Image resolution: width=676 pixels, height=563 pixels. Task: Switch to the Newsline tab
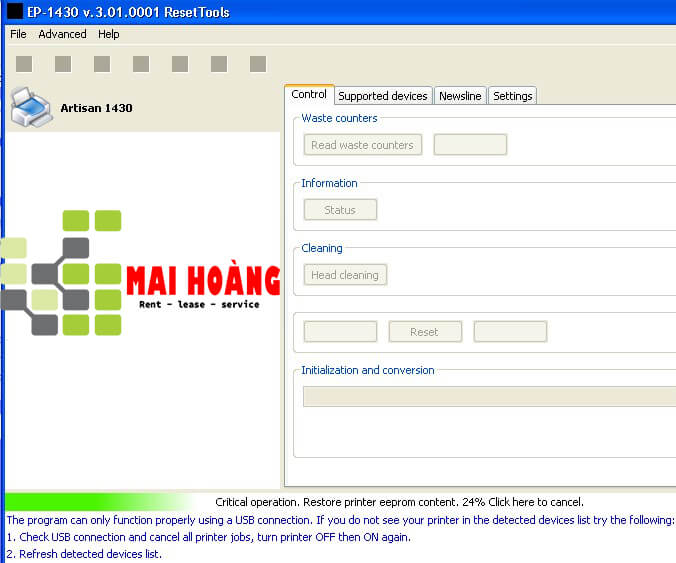pyautogui.click(x=460, y=96)
